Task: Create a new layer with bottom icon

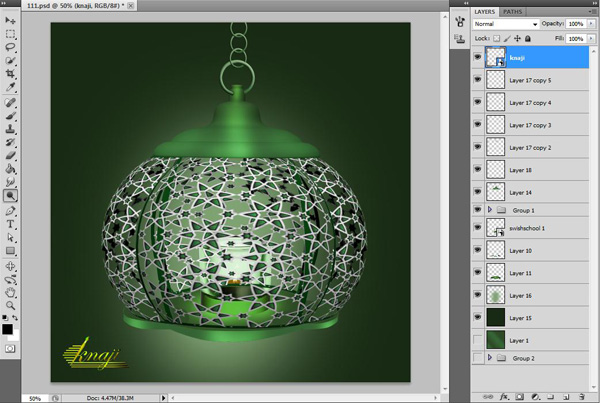Action: tap(565, 397)
